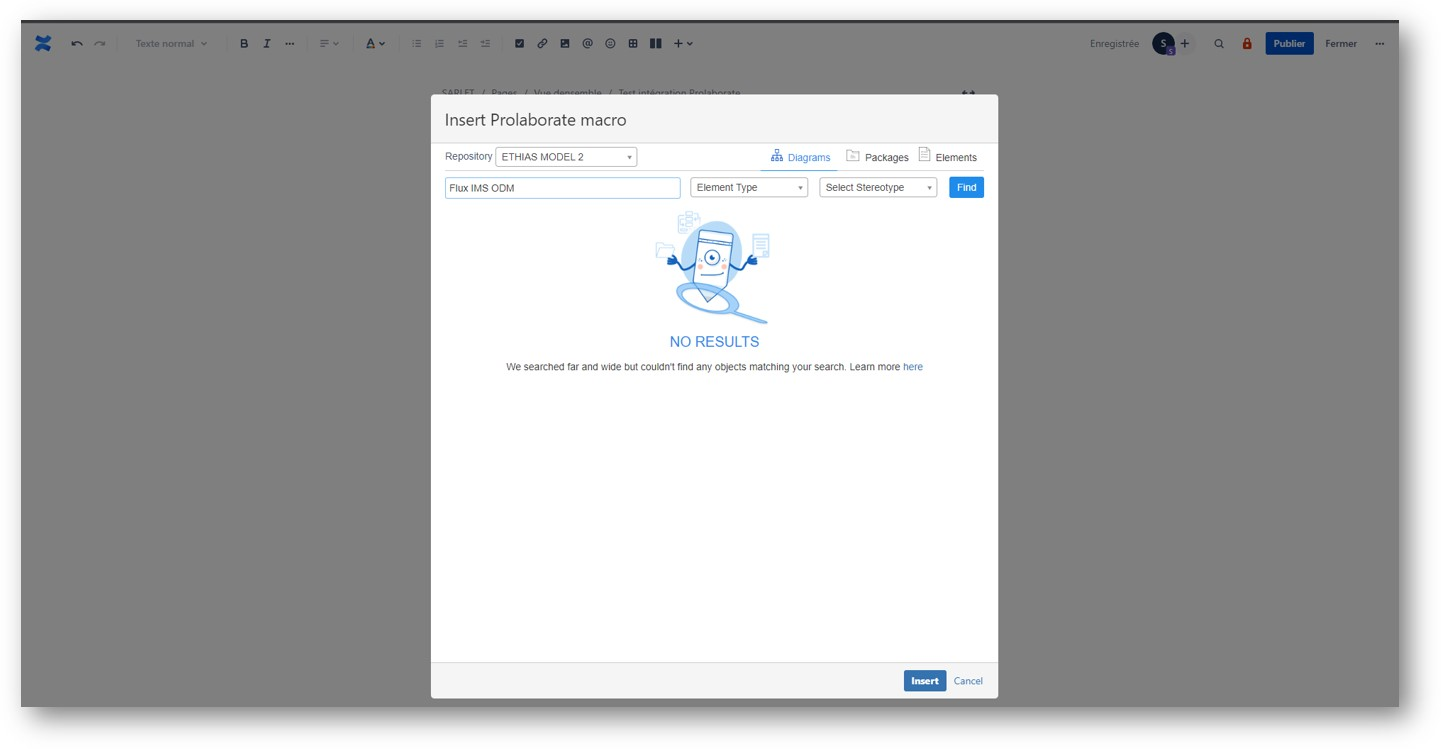The image size is (1441, 749).
Task: Redo the last undone edit
Action: click(x=100, y=44)
